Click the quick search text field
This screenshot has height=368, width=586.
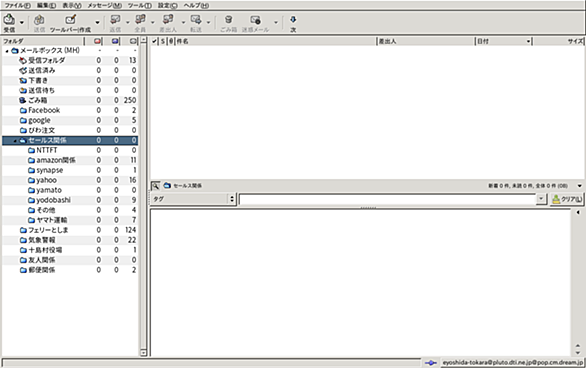[x=388, y=199]
